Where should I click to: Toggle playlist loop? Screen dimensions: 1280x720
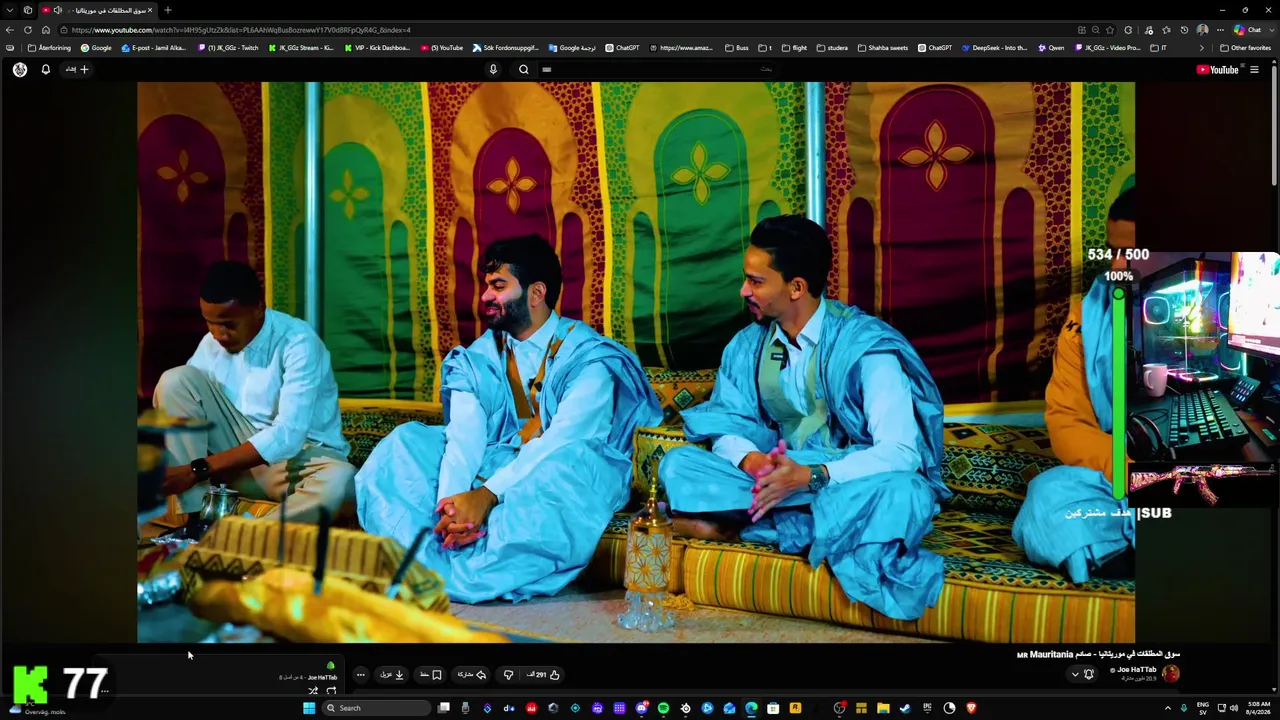click(331, 691)
